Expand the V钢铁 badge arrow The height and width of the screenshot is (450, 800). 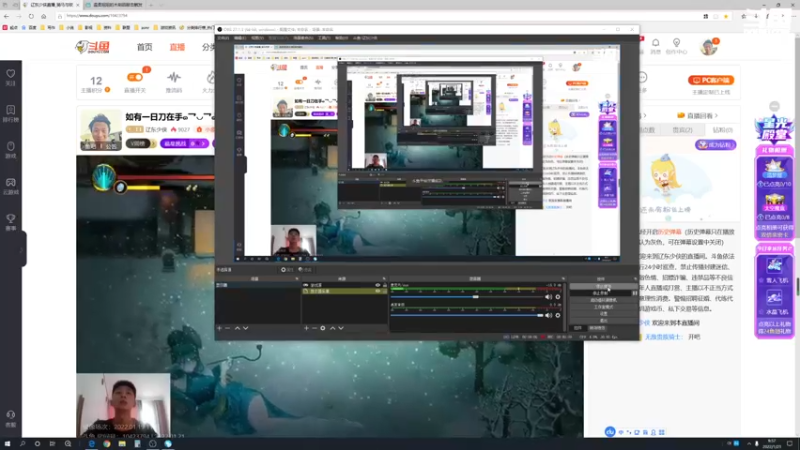pyautogui.click(x=152, y=144)
